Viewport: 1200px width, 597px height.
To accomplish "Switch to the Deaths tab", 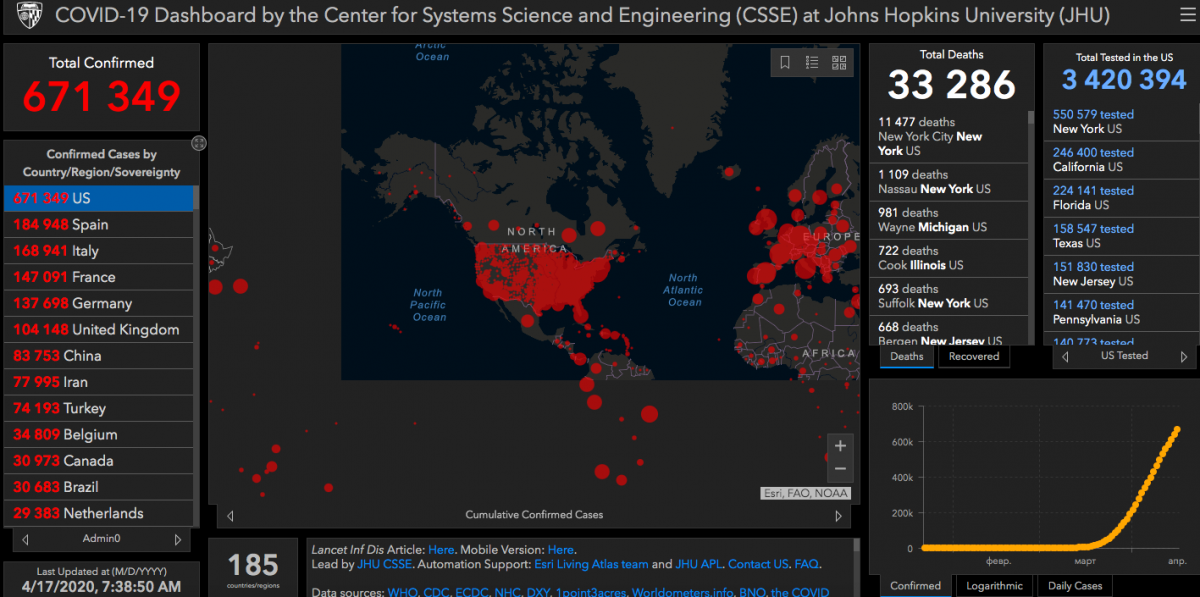I will [x=907, y=356].
